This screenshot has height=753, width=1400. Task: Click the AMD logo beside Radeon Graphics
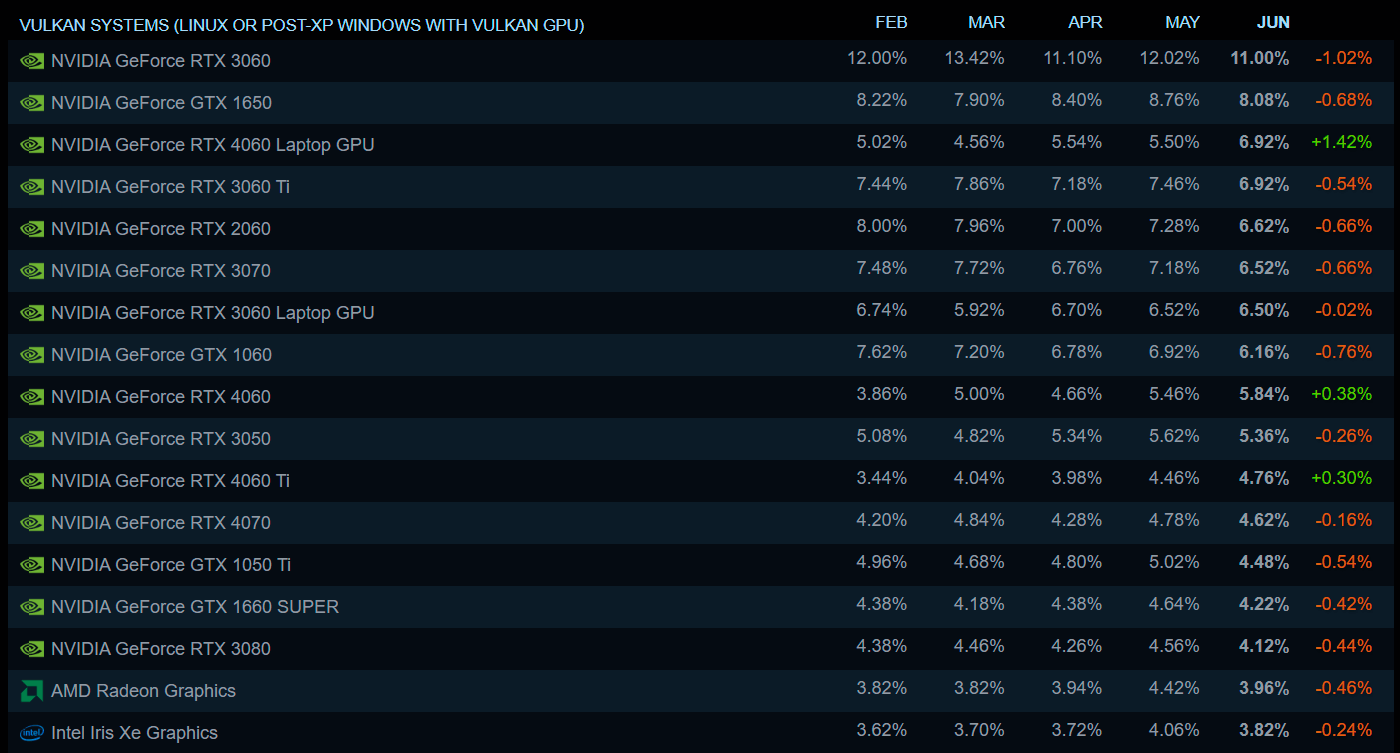(32, 691)
